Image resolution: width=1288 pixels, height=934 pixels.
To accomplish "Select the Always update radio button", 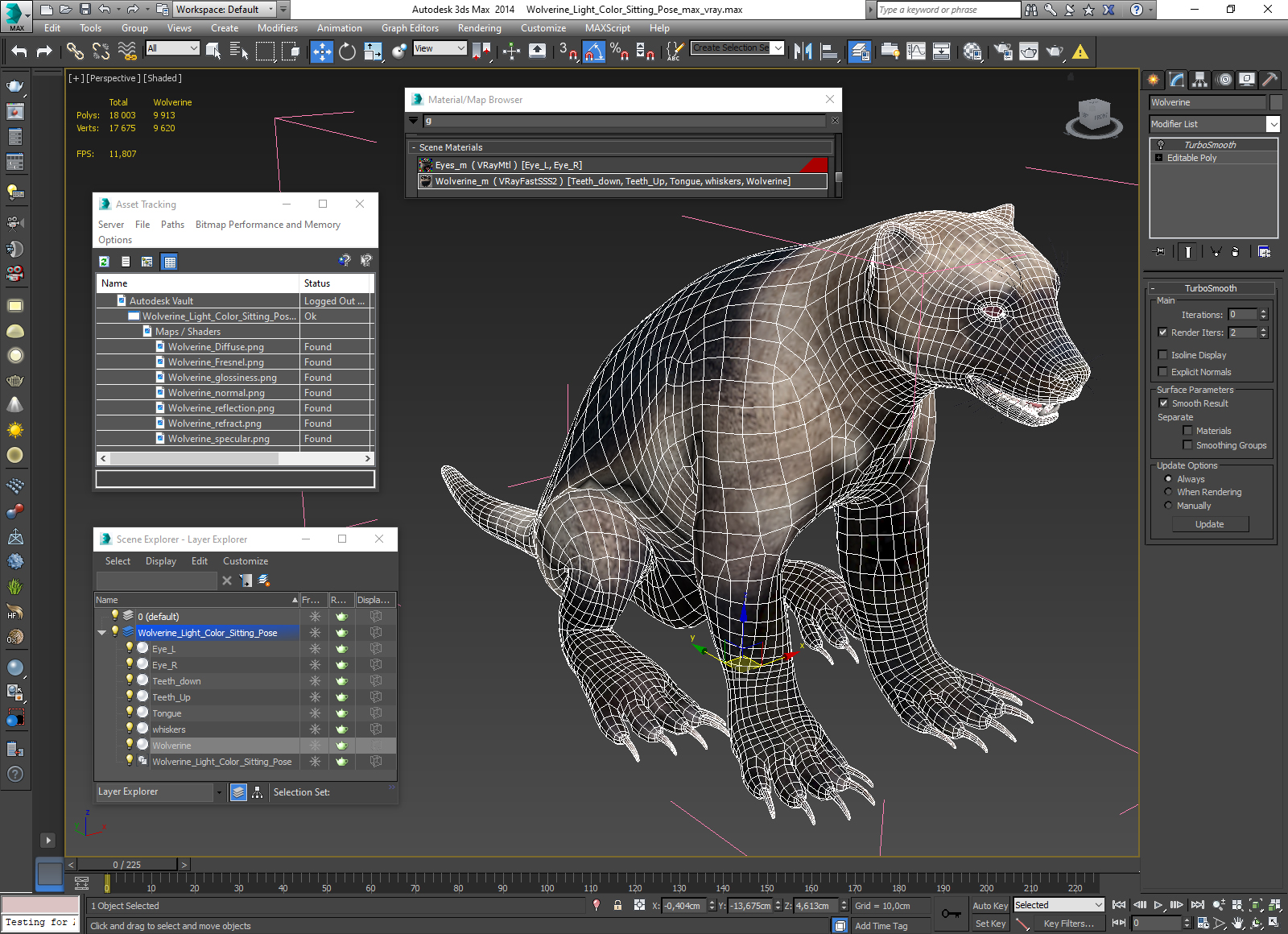I will click(1168, 478).
